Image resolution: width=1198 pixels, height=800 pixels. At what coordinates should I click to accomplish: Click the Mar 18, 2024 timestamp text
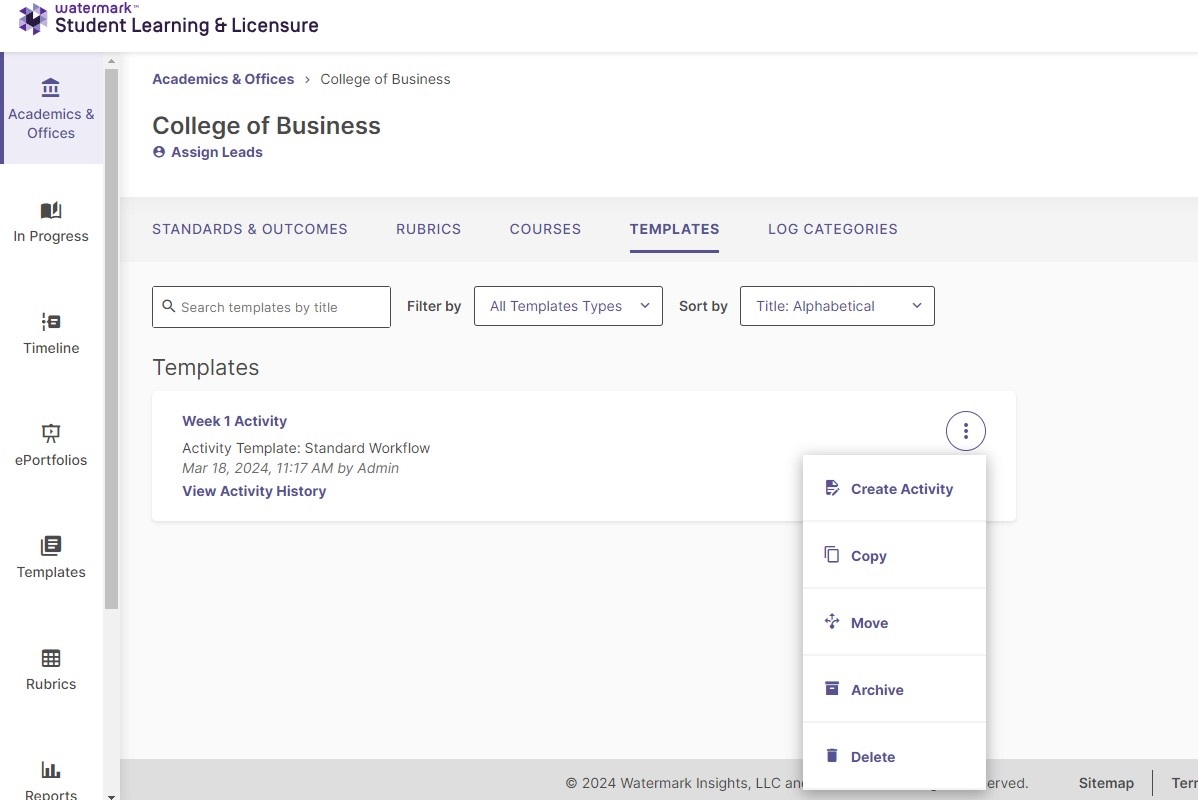click(290, 468)
